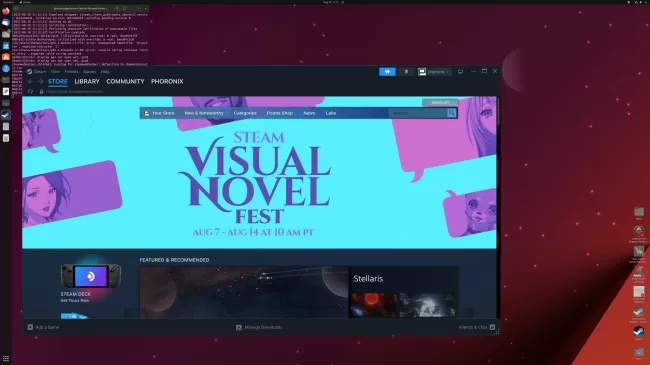Go back with the navigation arrow
Image resolution: width=650 pixels, height=365 pixels.
pyautogui.click(x=30, y=82)
